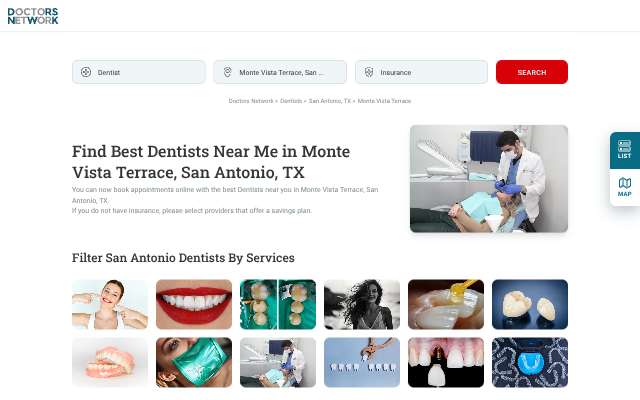
Task: Open Dentists breadcrumb link
Action: tap(291, 101)
